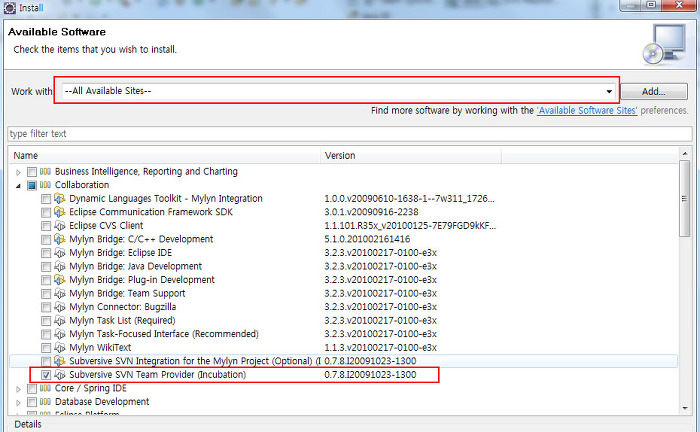Viewport: 700px width, 432px height.
Task: Click the software list vertical scrollbar thumb
Action: coord(684,199)
